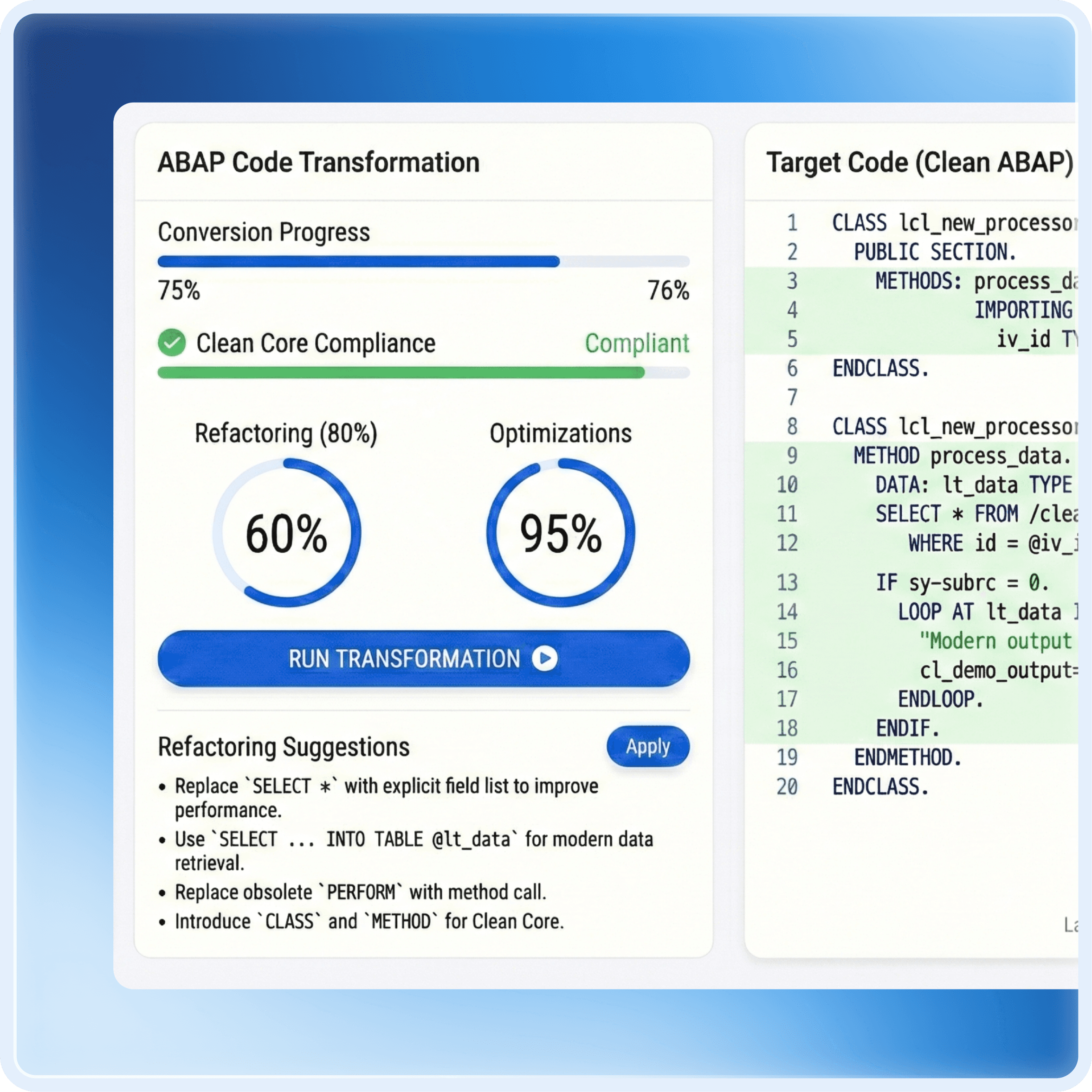Click the 'Replace SELECT *' suggestion
1092x1092 pixels.
(x=386, y=786)
